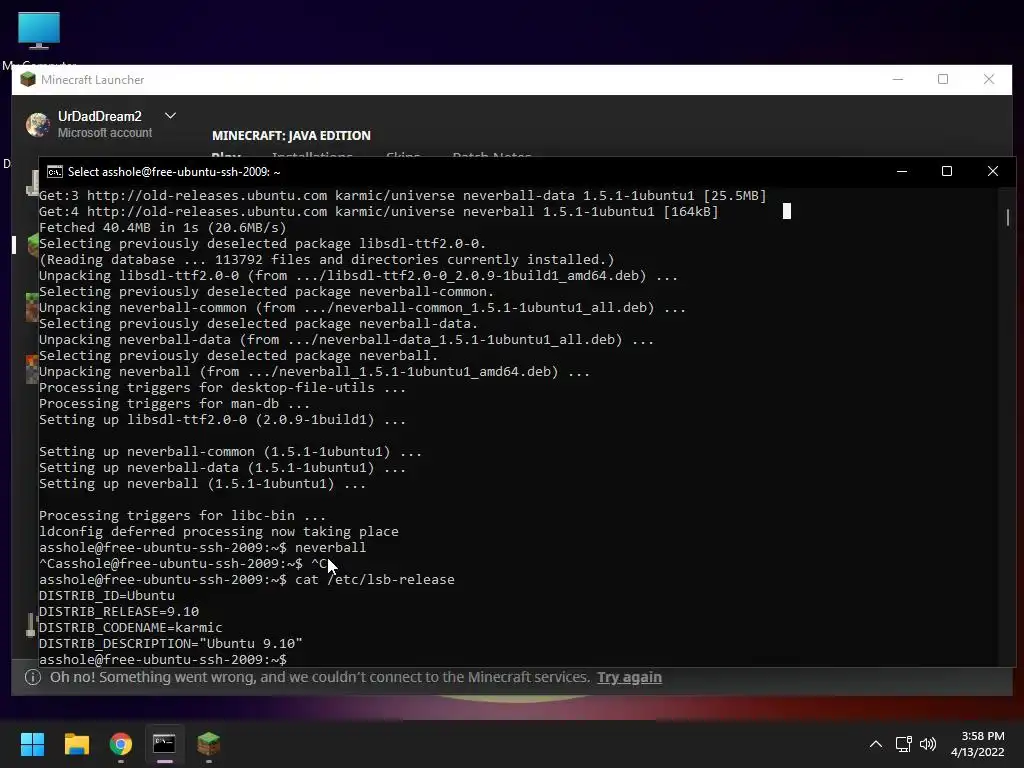Click the 'ldconfig deferred processing' line
This screenshot has width=1024, height=768.
(219, 532)
